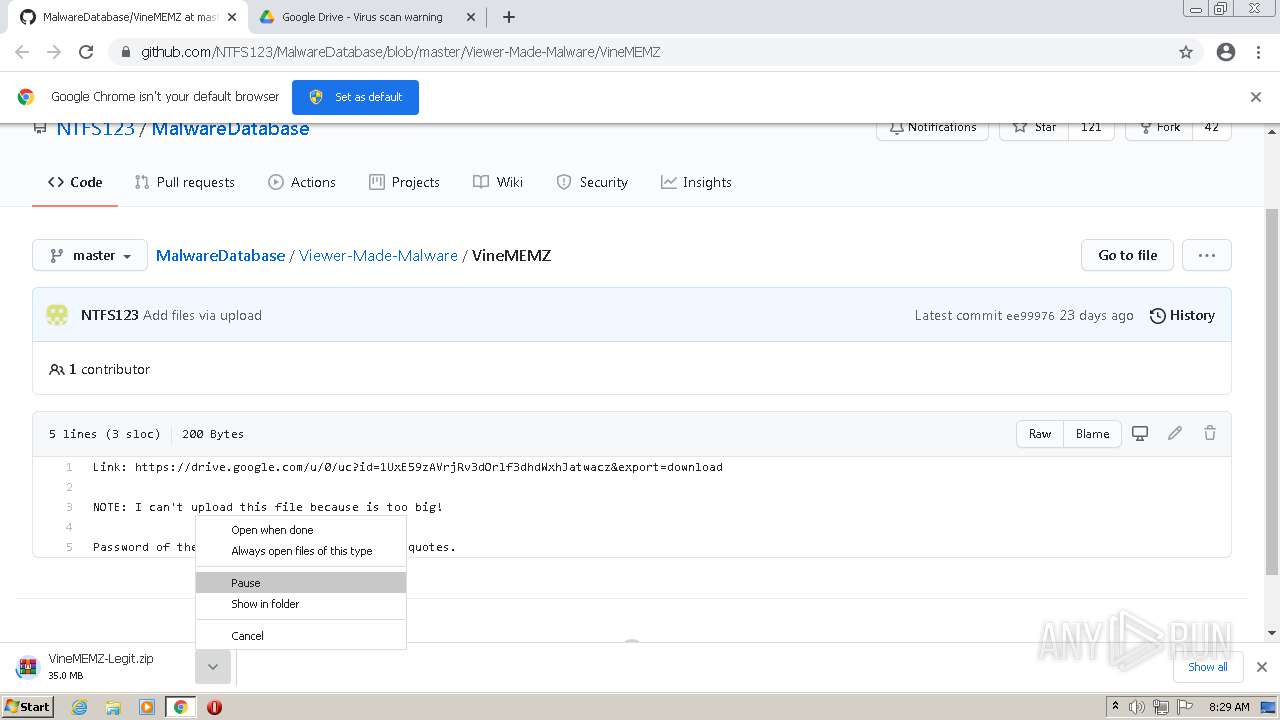Close the Google Drive virus scan tab
Viewport: 1280px width, 720px height.
point(473,17)
